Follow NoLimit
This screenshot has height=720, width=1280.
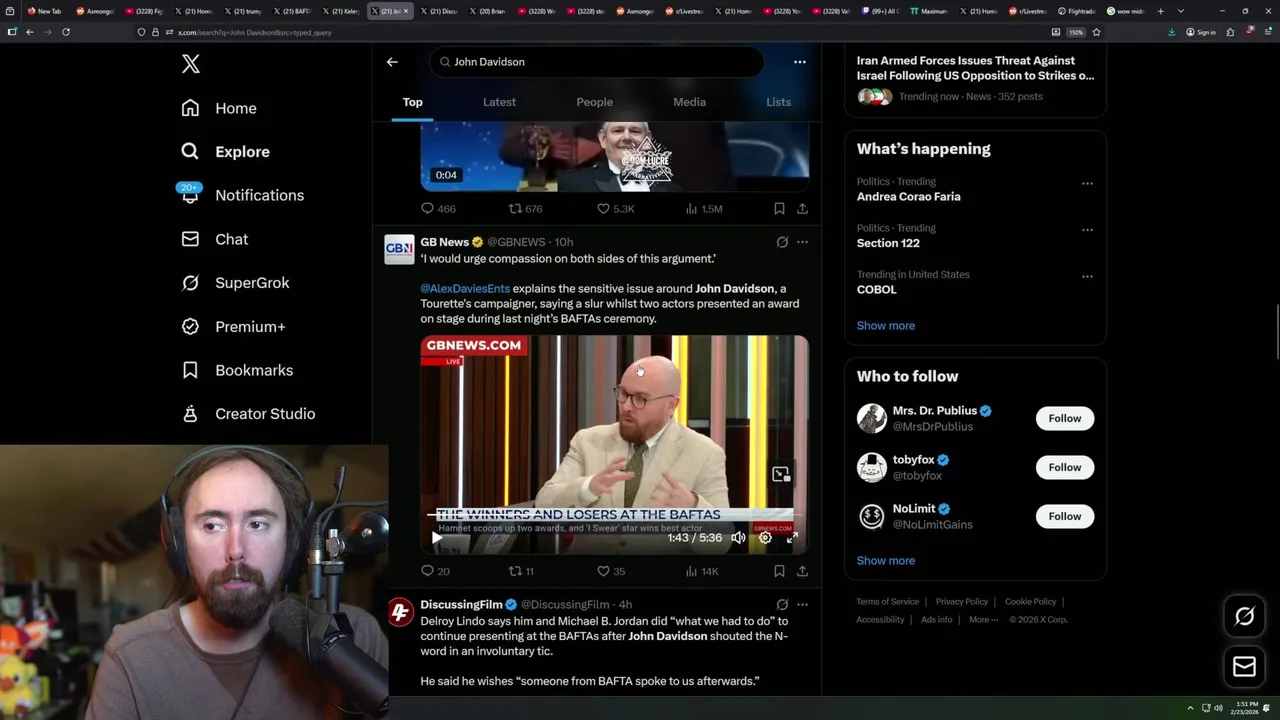click(x=1065, y=516)
